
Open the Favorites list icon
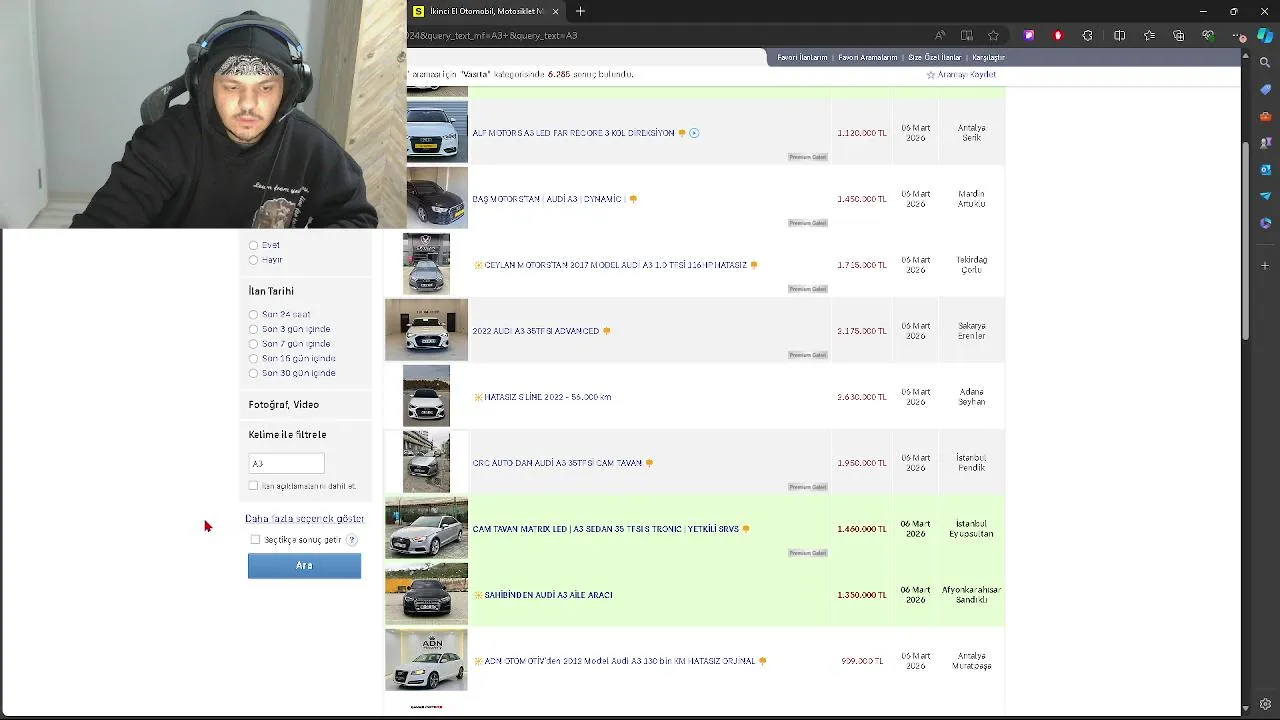[1149, 35]
